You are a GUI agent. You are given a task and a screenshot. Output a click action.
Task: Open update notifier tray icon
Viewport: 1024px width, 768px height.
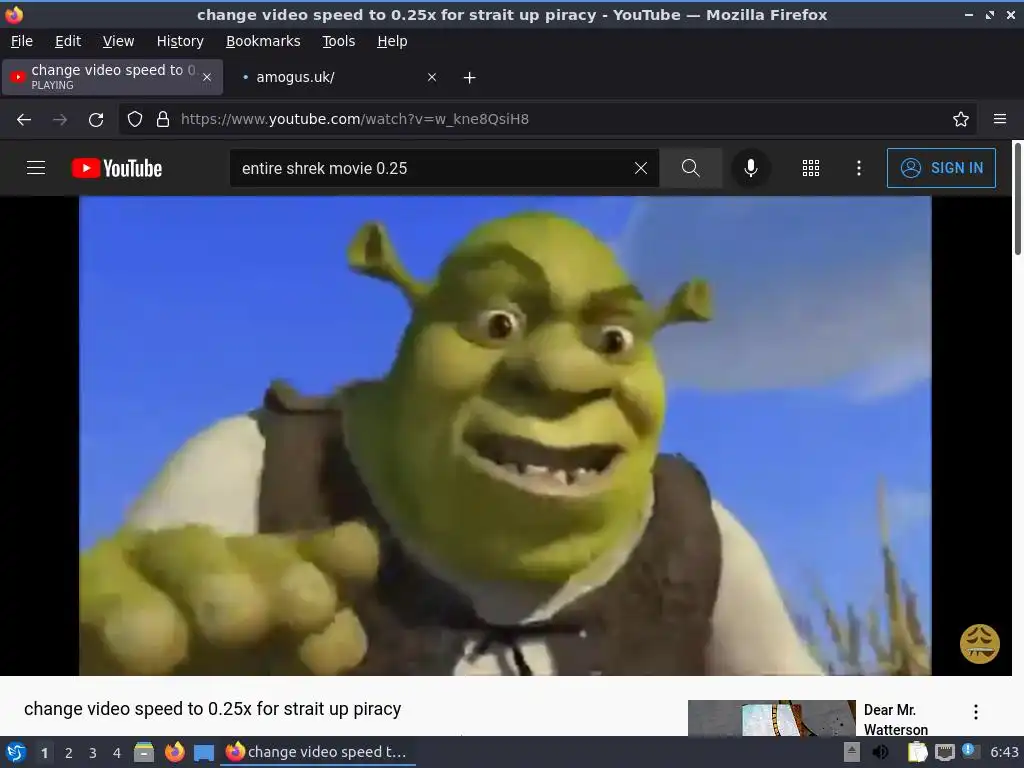[x=970, y=752]
